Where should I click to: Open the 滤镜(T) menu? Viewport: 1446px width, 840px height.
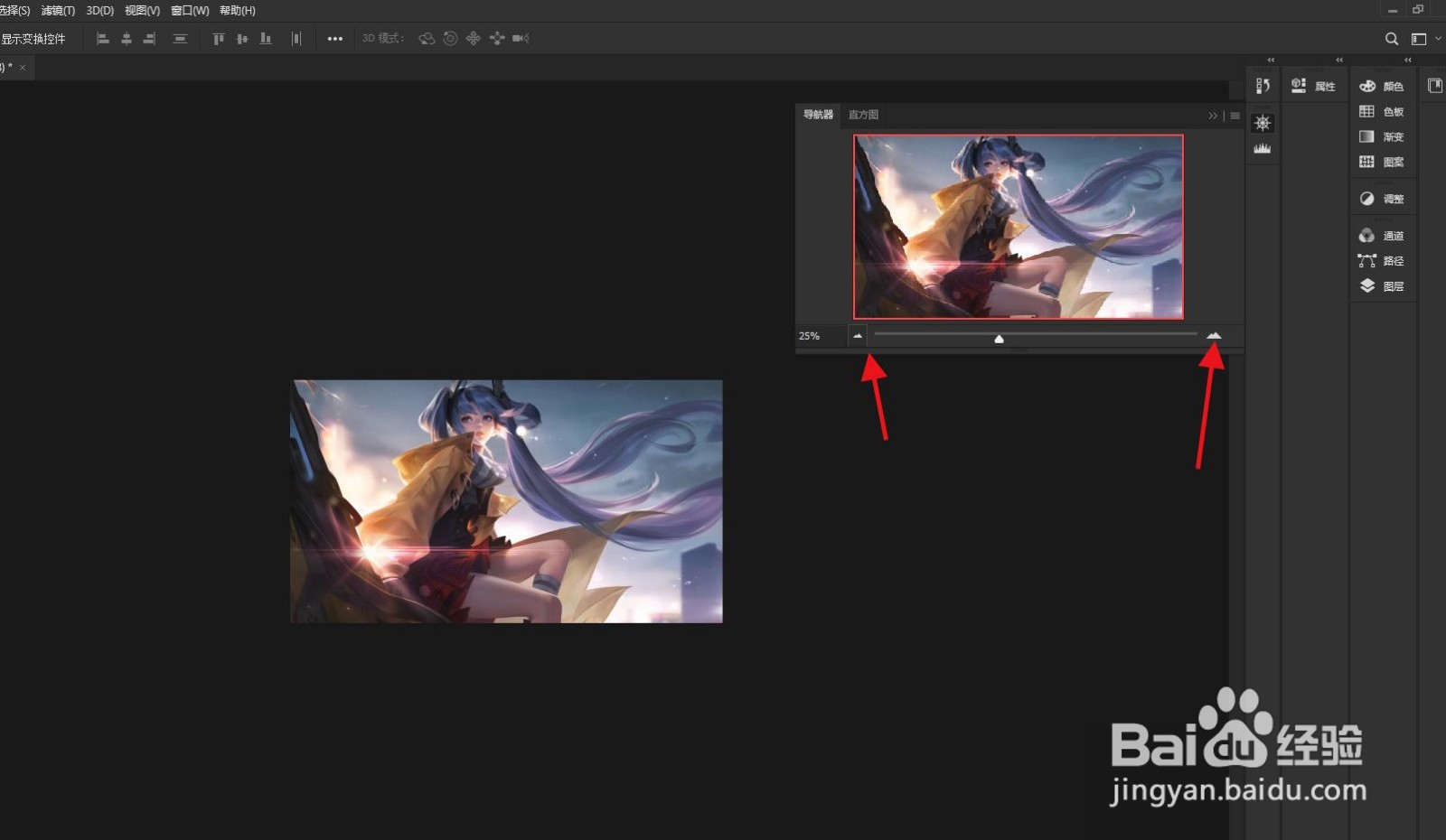pyautogui.click(x=58, y=11)
